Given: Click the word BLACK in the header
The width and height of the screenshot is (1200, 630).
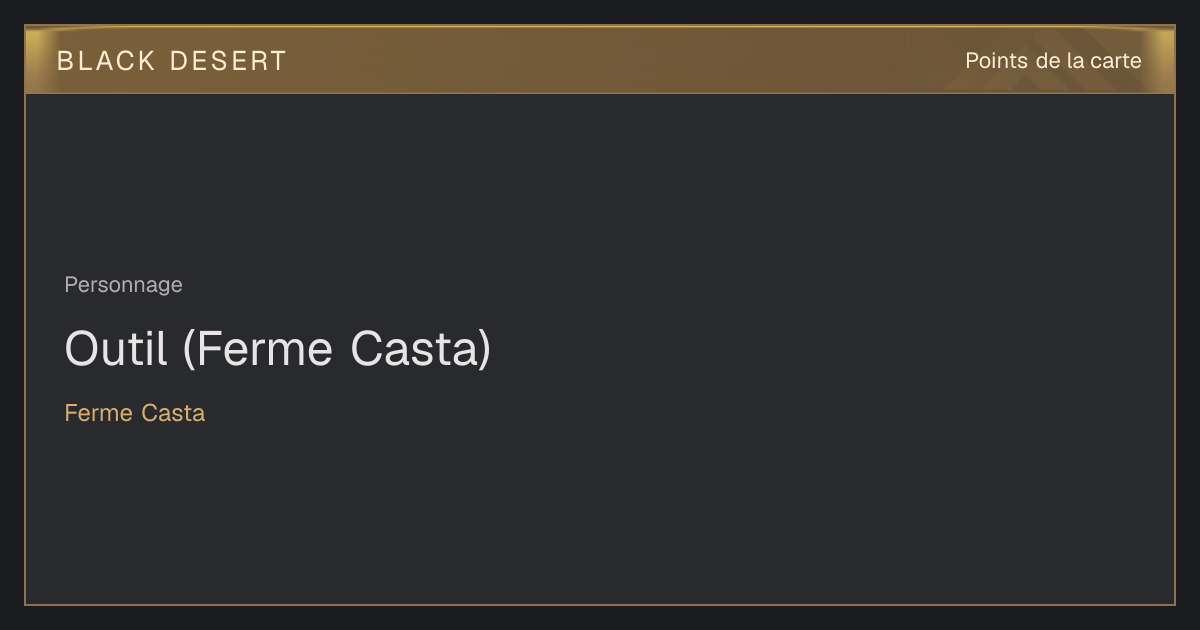Looking at the screenshot, I should pos(106,61).
